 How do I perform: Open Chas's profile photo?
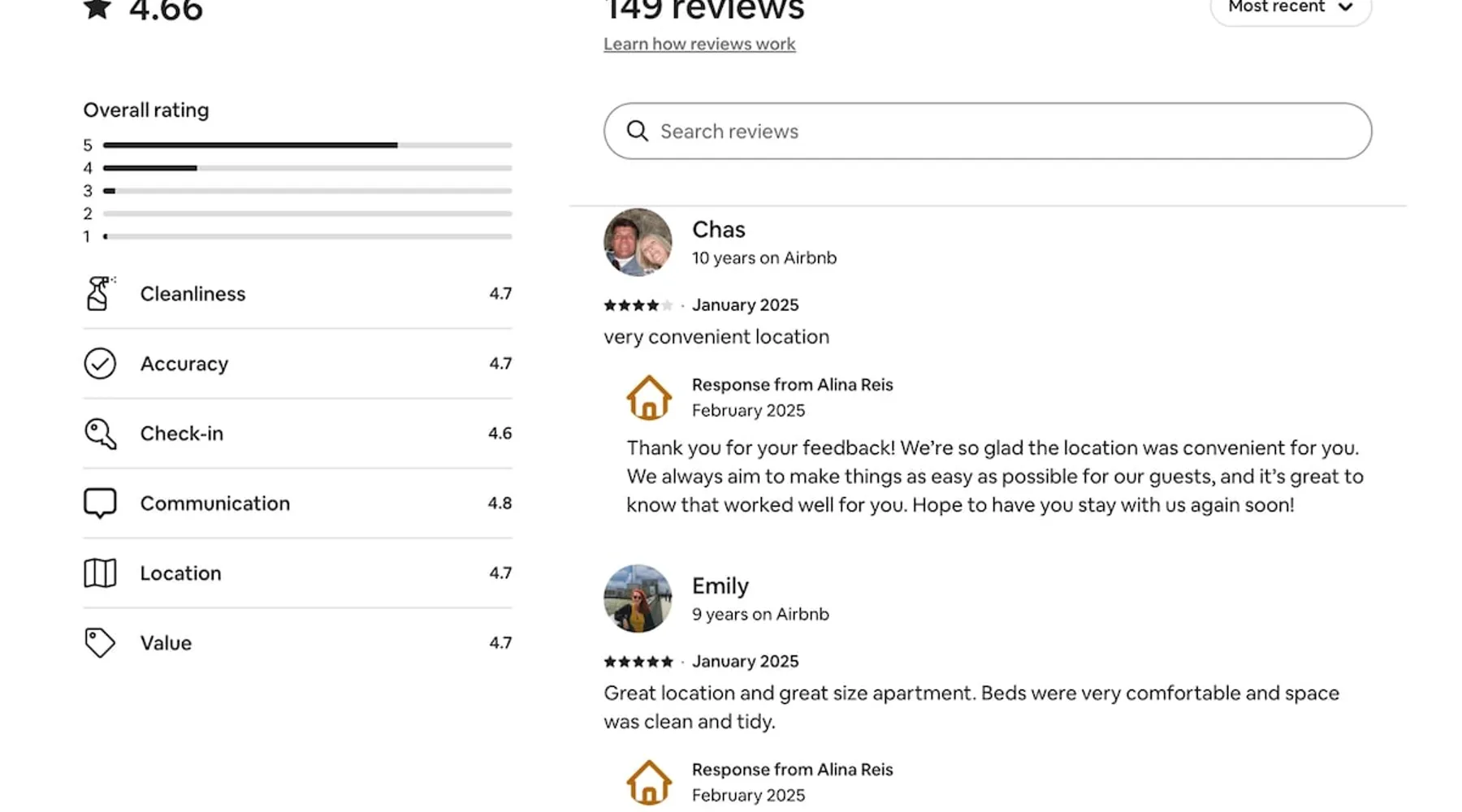(x=638, y=243)
